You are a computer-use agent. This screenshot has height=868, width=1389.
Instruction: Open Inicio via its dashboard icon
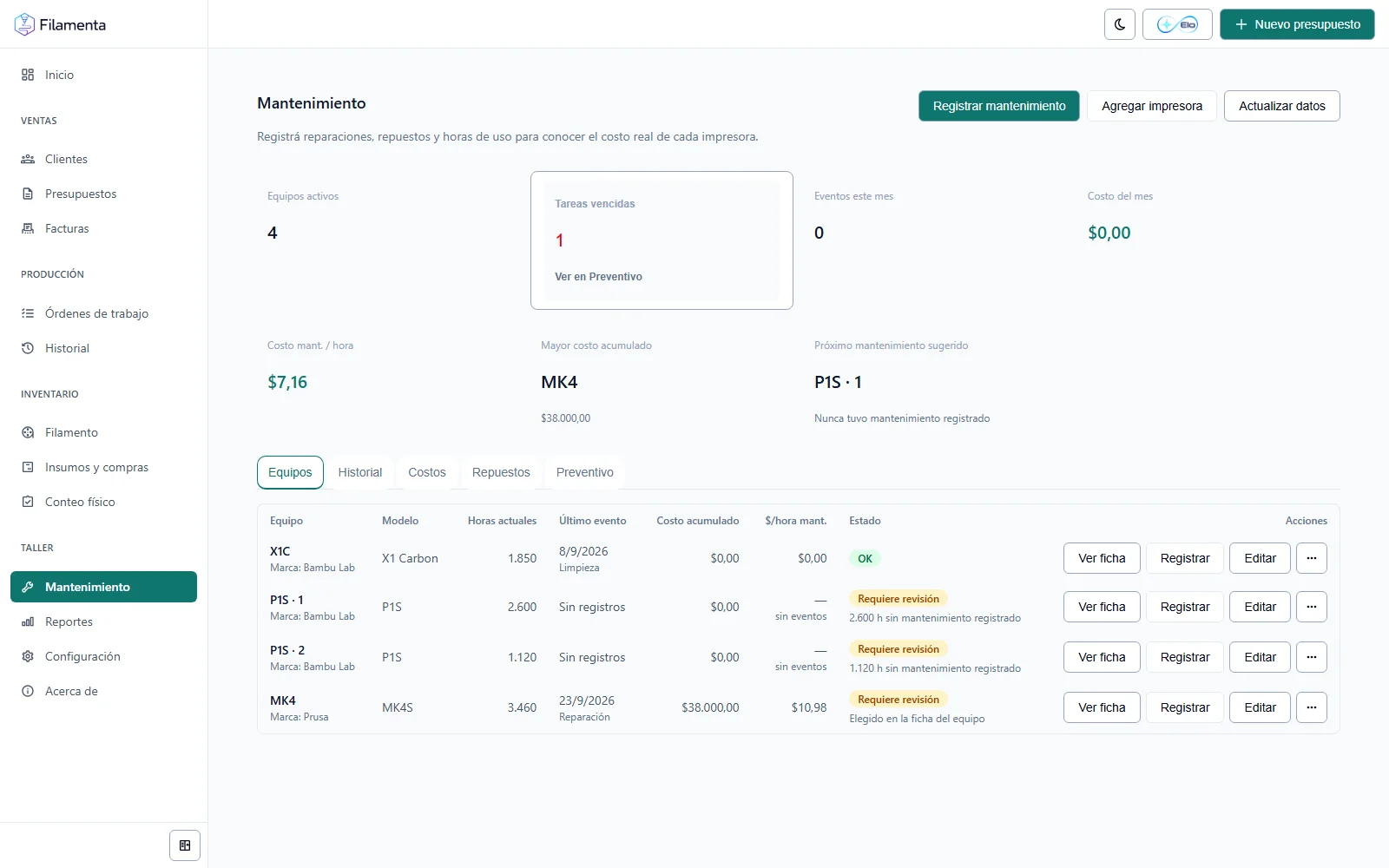coord(28,75)
